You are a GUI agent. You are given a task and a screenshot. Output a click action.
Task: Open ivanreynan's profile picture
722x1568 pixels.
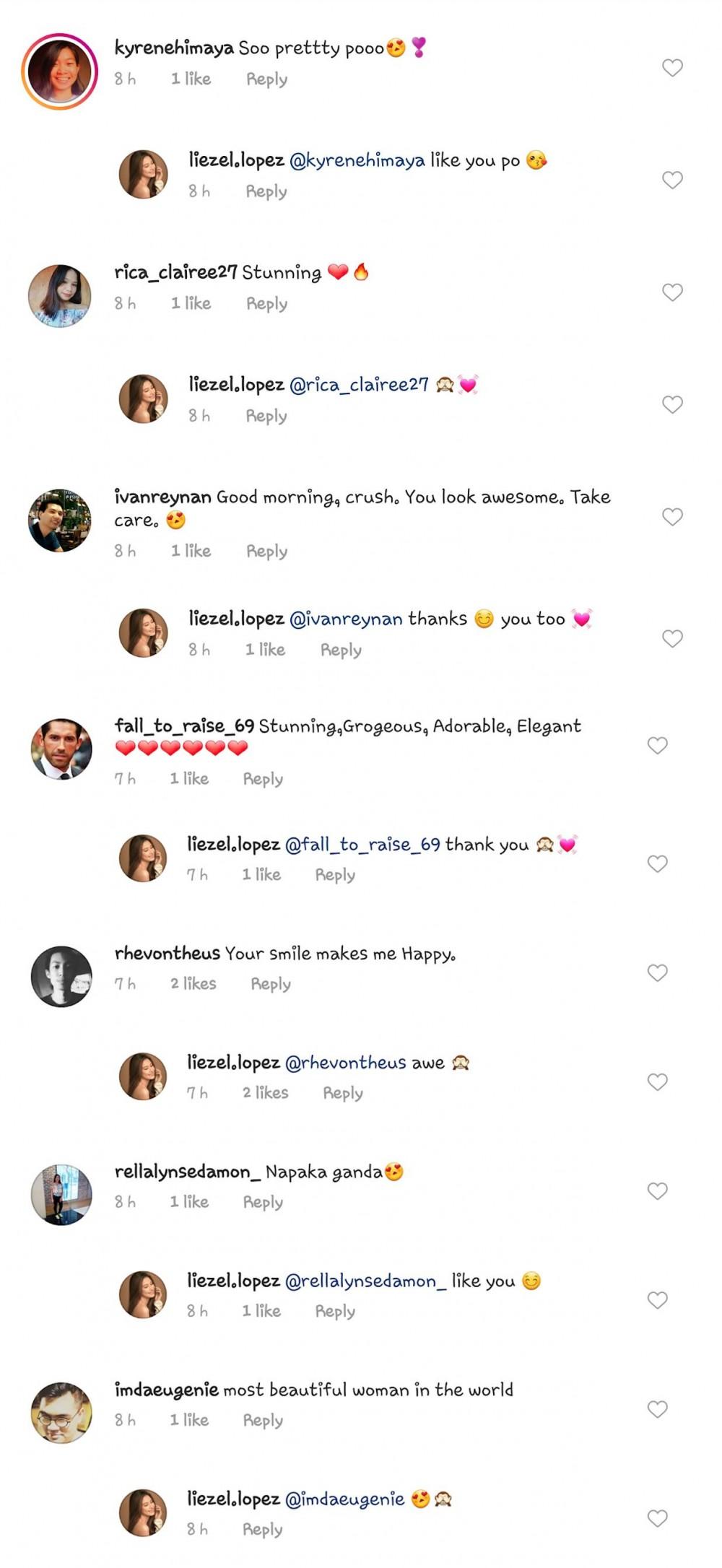coord(60,521)
